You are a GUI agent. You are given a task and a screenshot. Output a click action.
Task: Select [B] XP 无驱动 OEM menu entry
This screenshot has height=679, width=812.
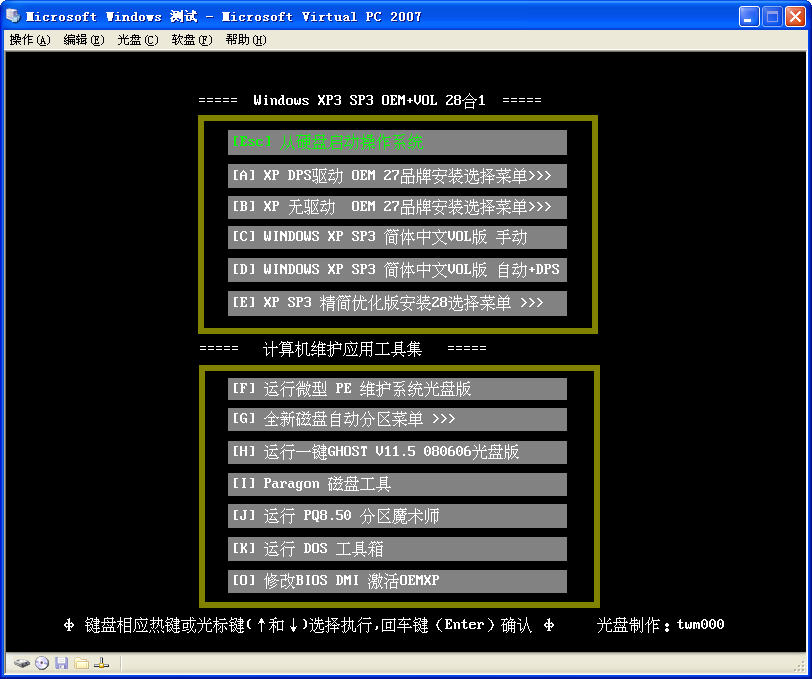[x=397, y=207]
